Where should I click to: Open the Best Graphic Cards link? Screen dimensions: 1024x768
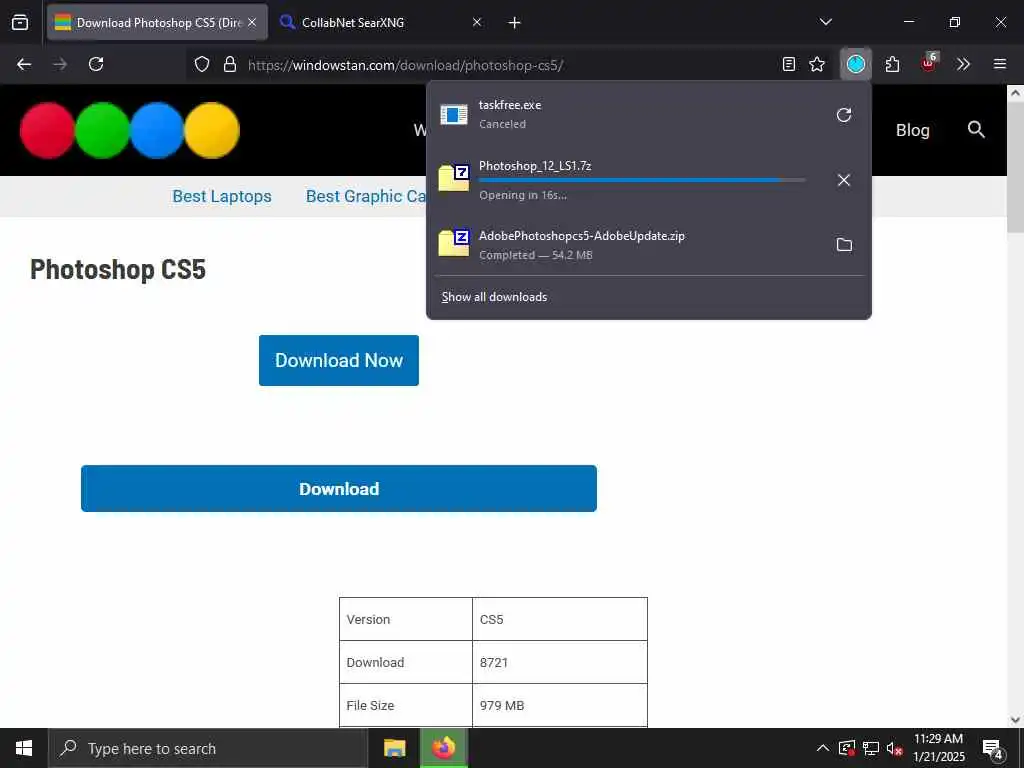366,196
